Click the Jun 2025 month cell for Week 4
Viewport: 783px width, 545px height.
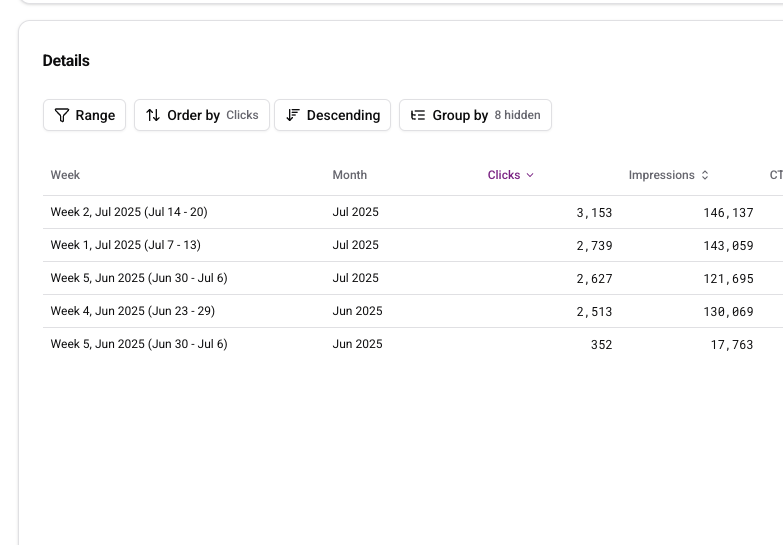[358, 311]
